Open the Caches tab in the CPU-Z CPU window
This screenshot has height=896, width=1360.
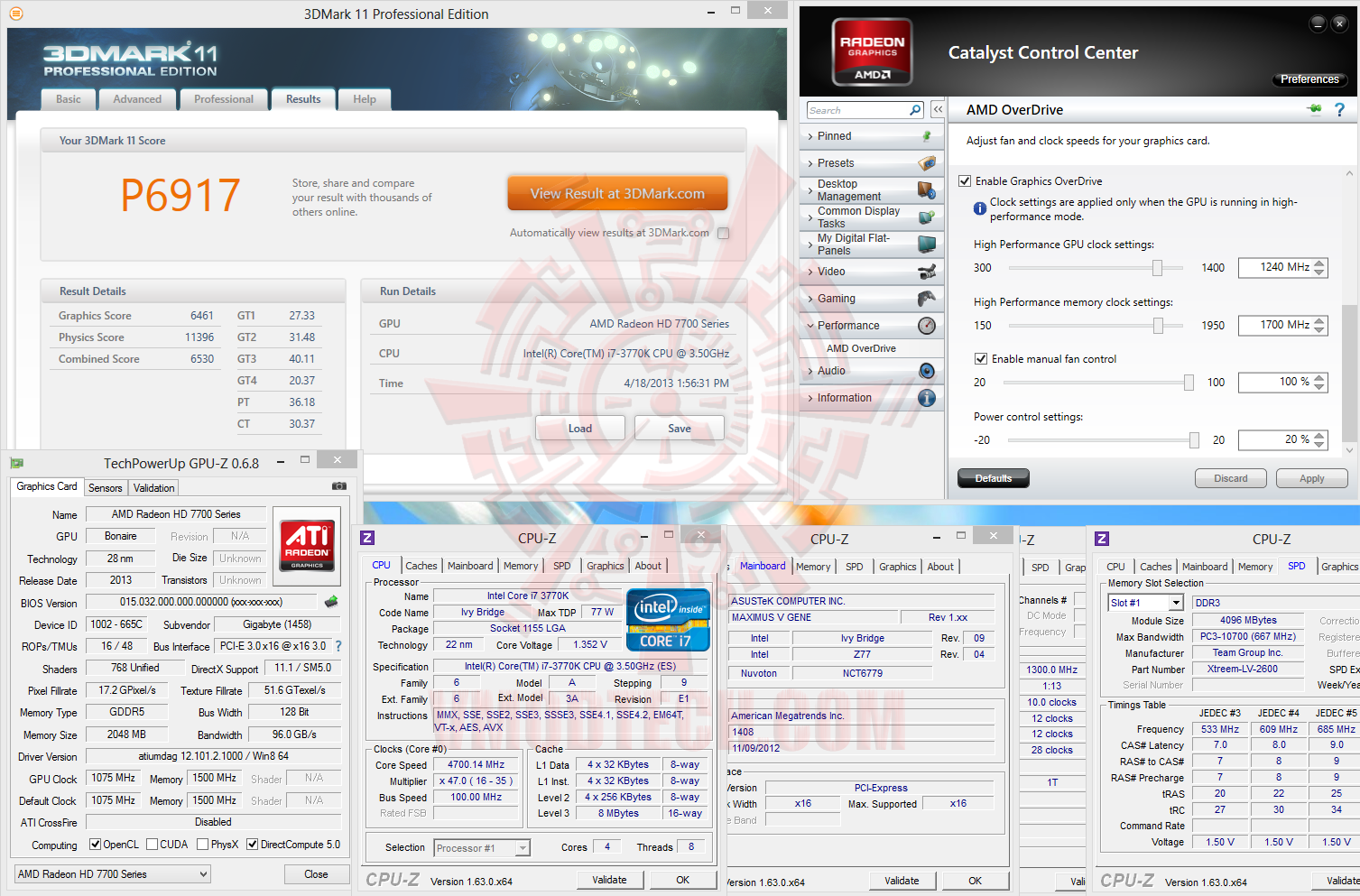tap(421, 566)
